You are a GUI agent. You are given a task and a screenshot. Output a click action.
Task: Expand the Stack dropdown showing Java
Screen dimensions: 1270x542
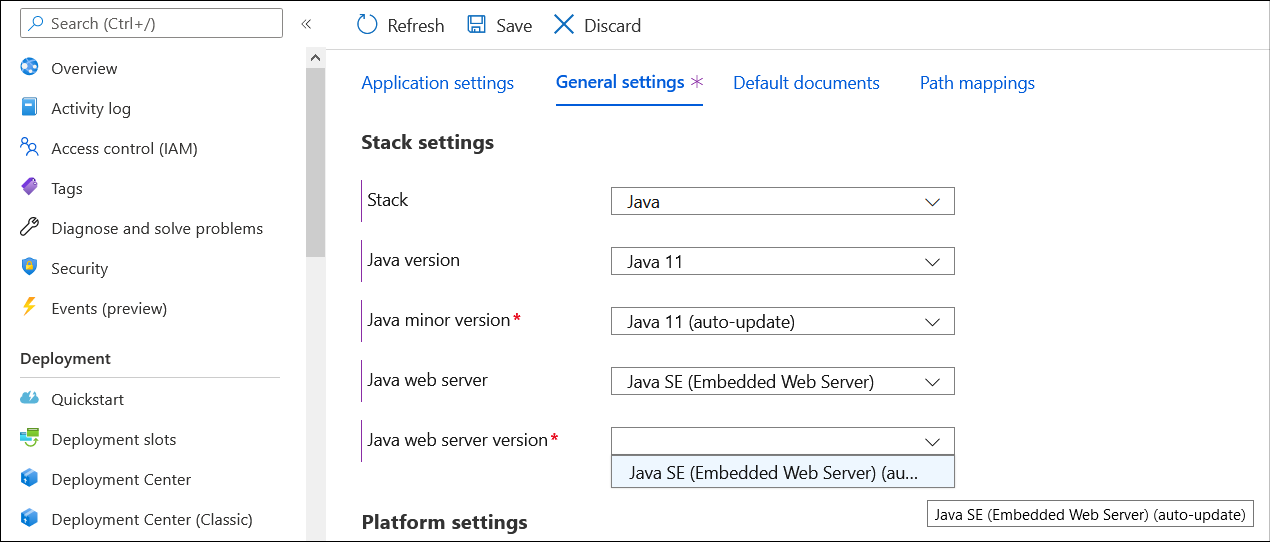782,201
